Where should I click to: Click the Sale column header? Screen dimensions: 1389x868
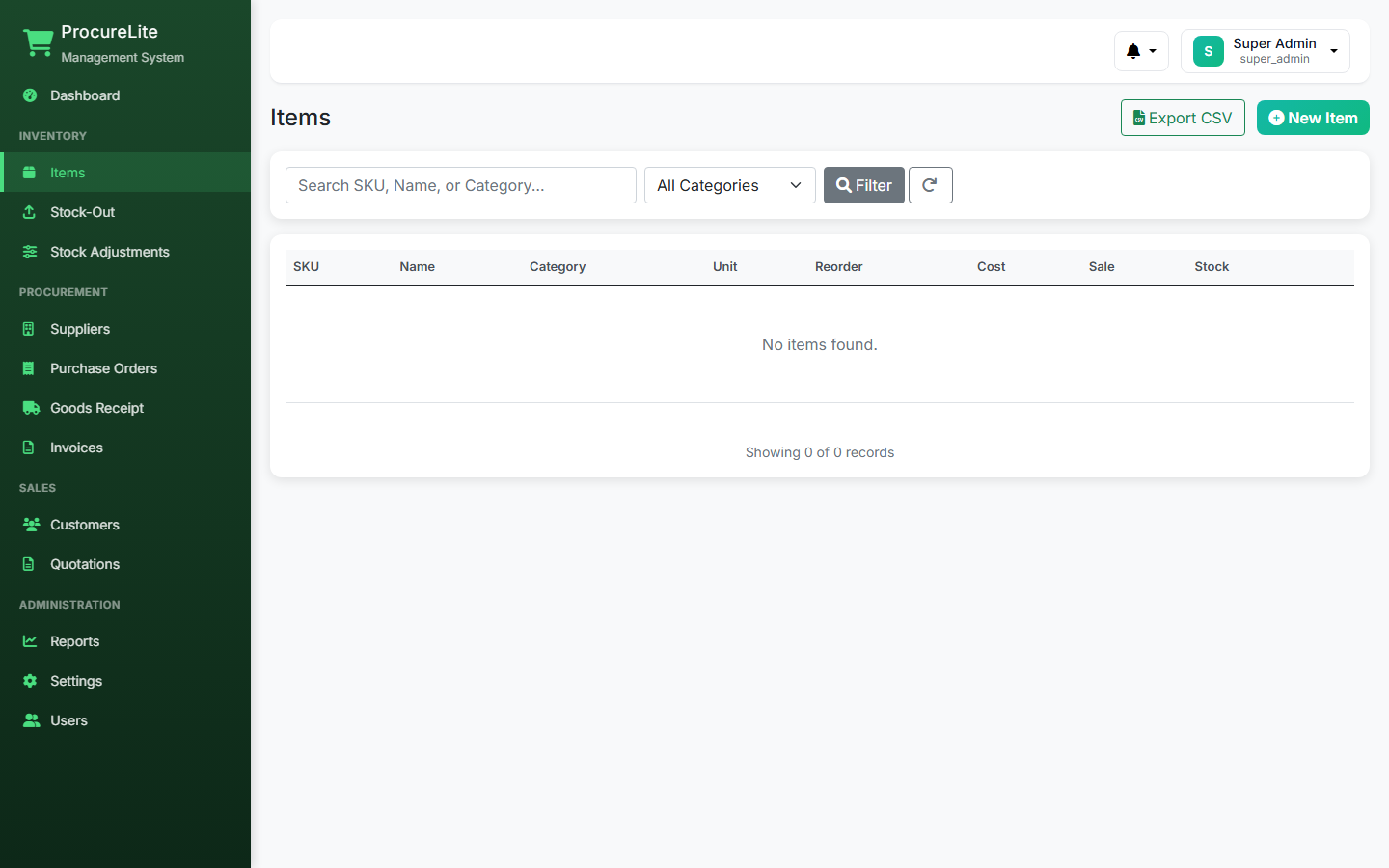(x=1102, y=267)
